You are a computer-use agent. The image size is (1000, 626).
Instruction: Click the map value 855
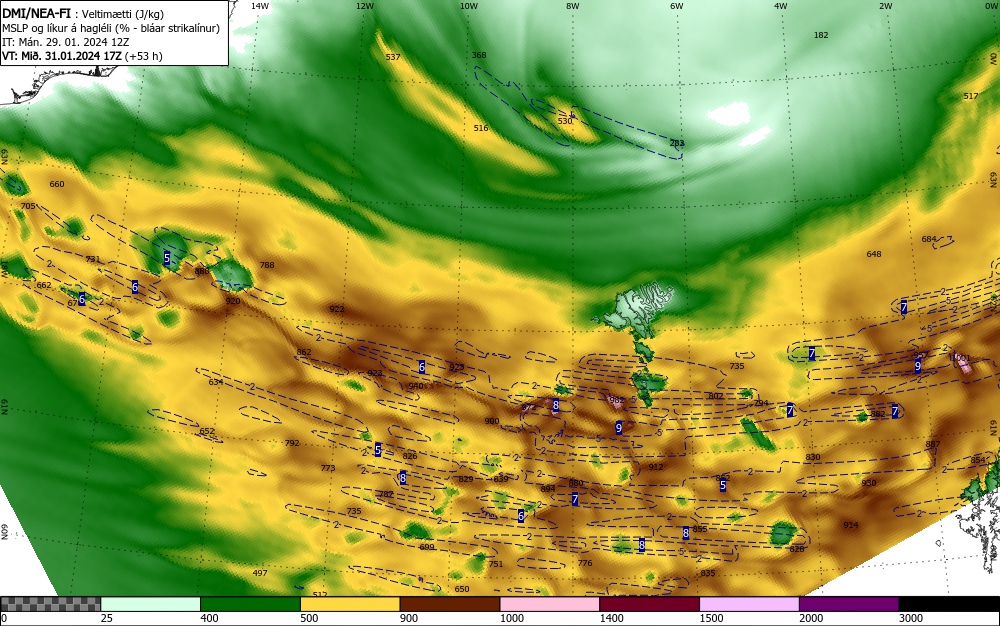click(x=700, y=528)
